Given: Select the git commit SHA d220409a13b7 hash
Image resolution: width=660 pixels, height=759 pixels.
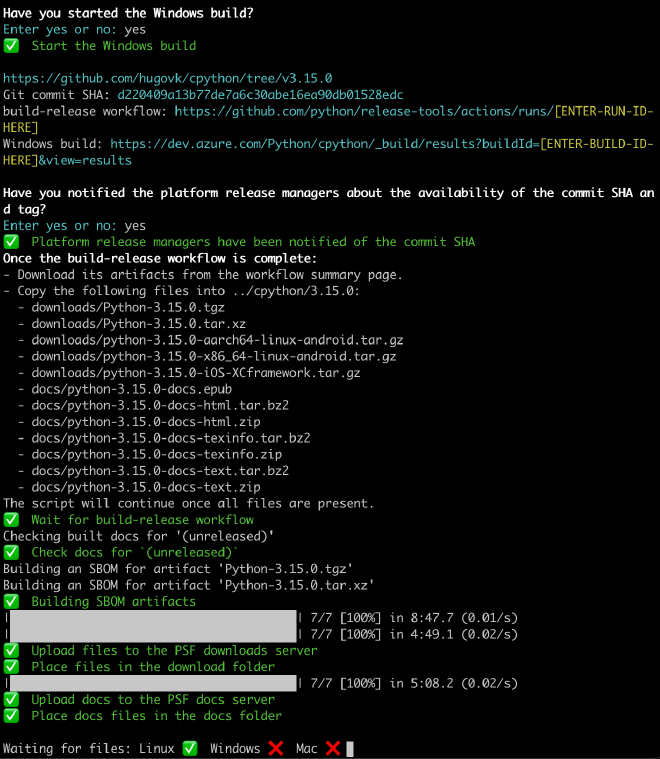Looking at the screenshot, I should pyautogui.click(x=261, y=95).
